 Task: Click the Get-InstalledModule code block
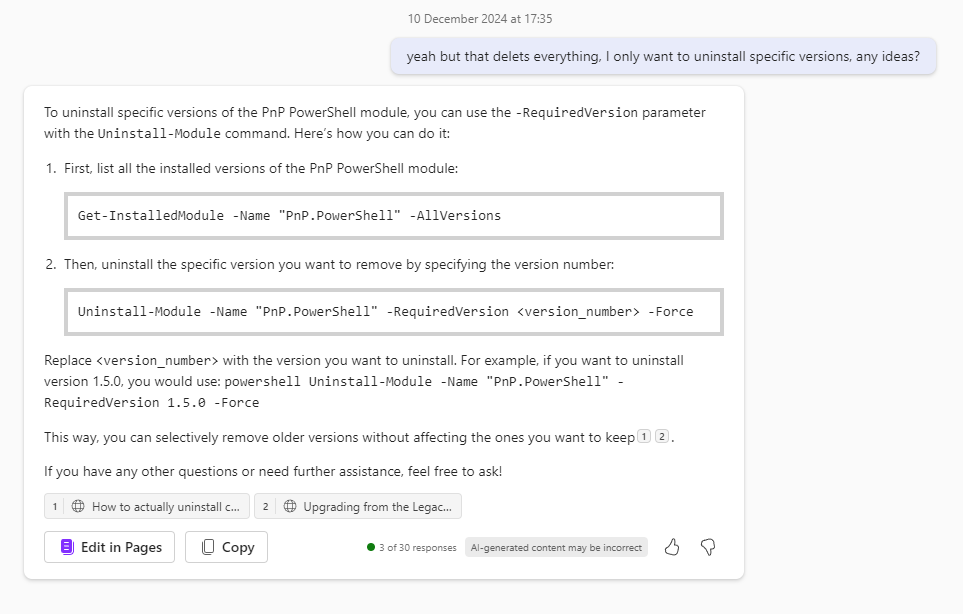click(x=394, y=216)
